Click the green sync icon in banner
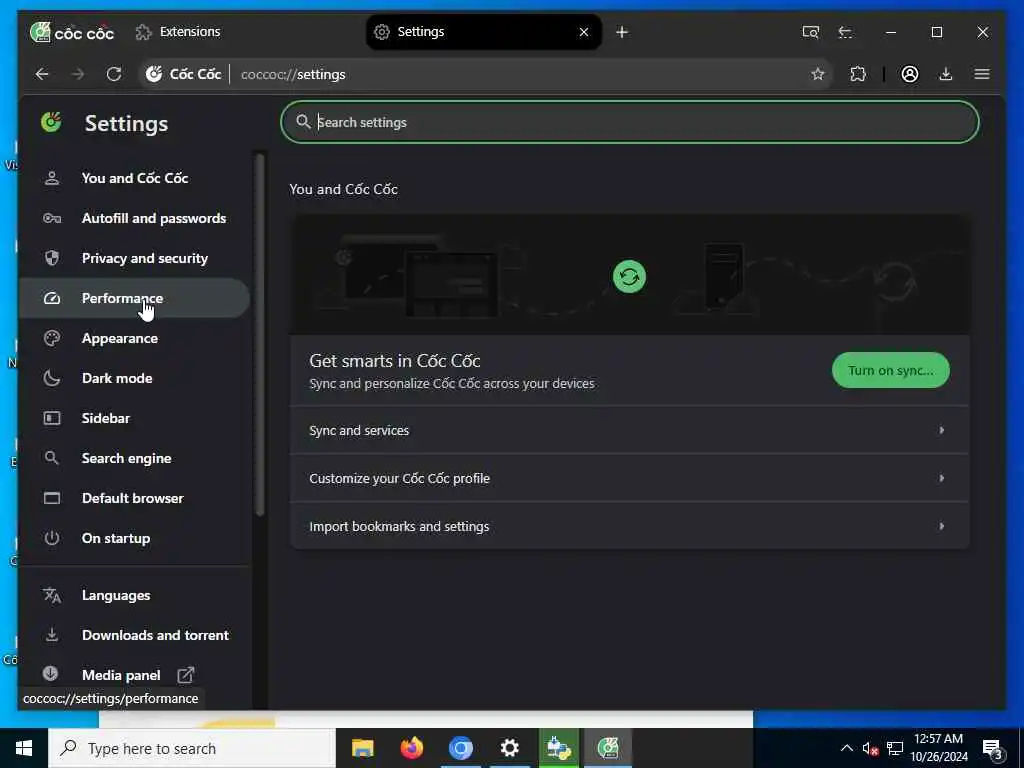 (629, 277)
